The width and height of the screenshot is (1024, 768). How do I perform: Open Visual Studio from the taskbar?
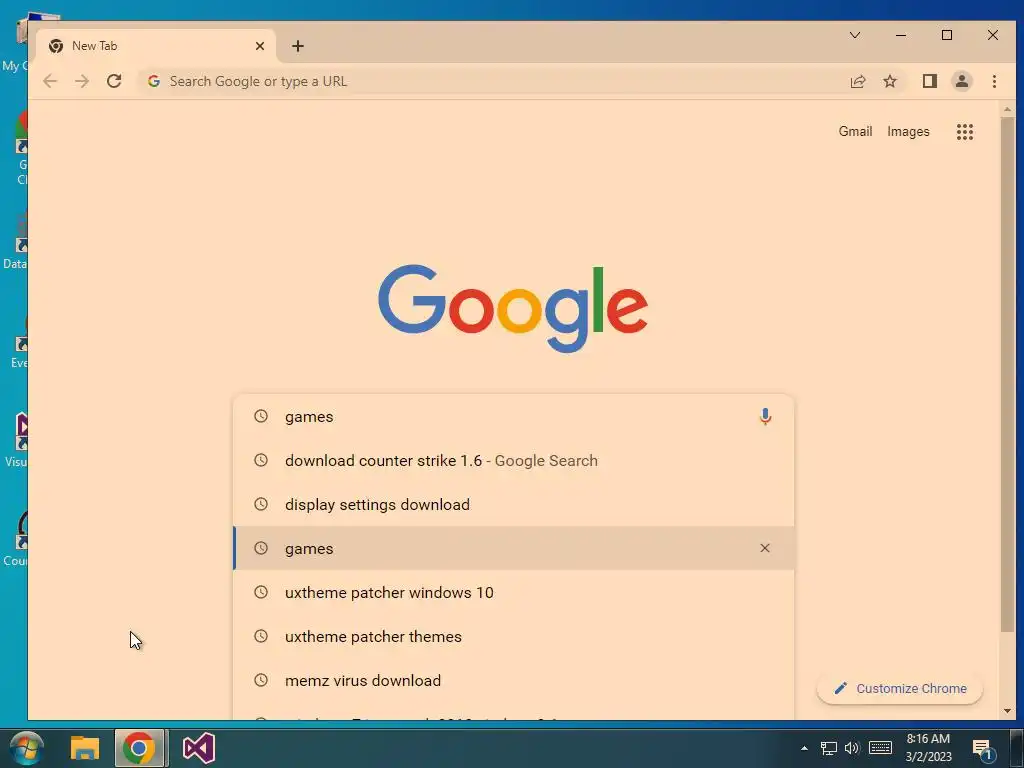coord(199,748)
